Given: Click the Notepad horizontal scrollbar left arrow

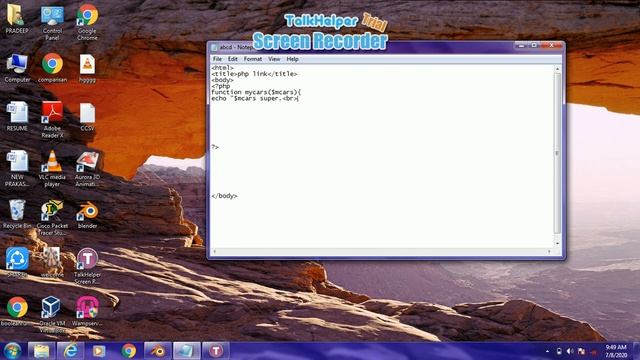Looking at the screenshot, I should [215, 251].
